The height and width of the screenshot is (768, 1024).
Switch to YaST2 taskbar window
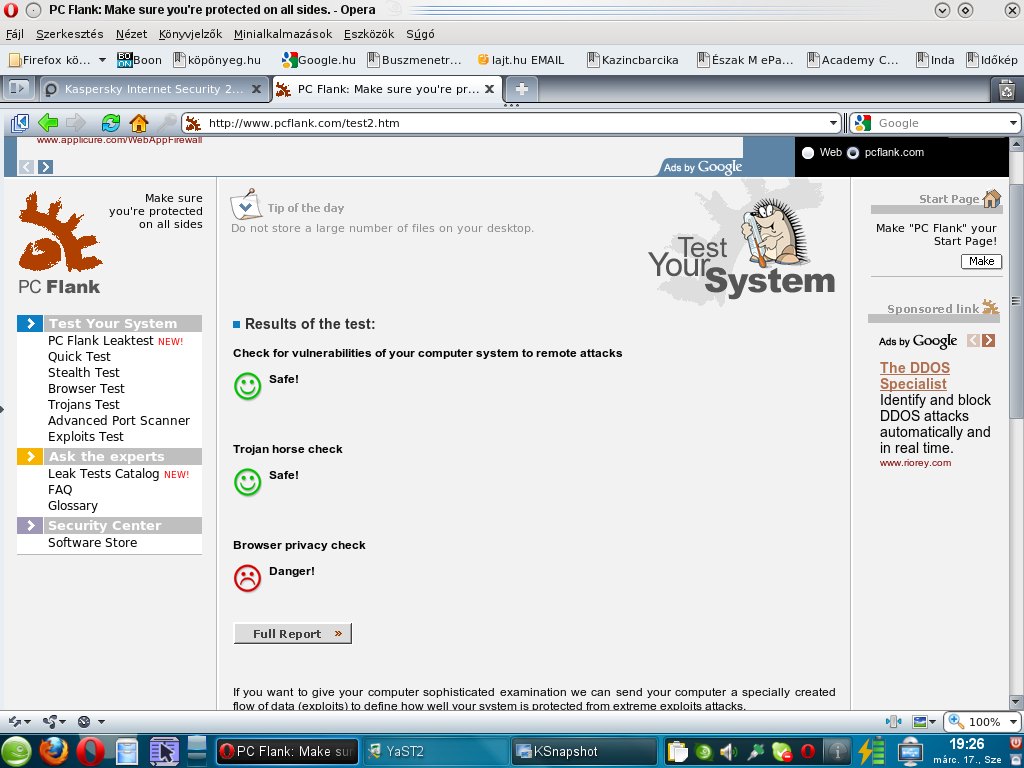(x=436, y=752)
